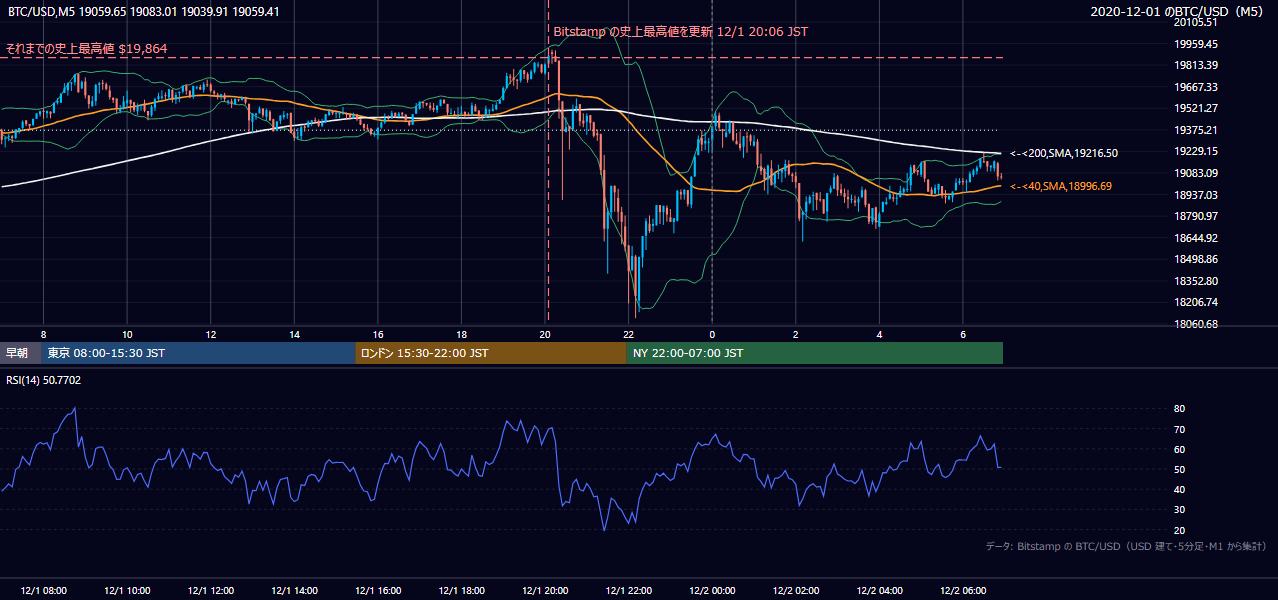Click the RSI scale value 80

click(x=1179, y=409)
